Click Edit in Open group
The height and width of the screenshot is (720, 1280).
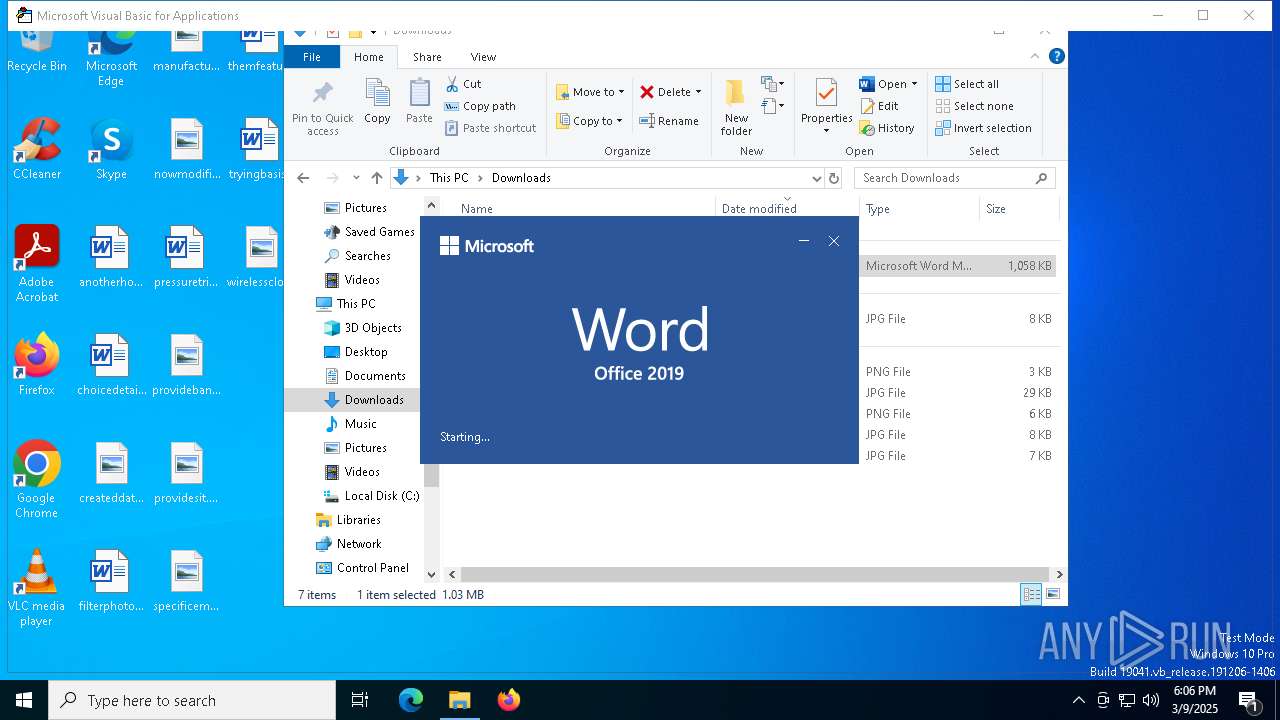tap(879, 106)
